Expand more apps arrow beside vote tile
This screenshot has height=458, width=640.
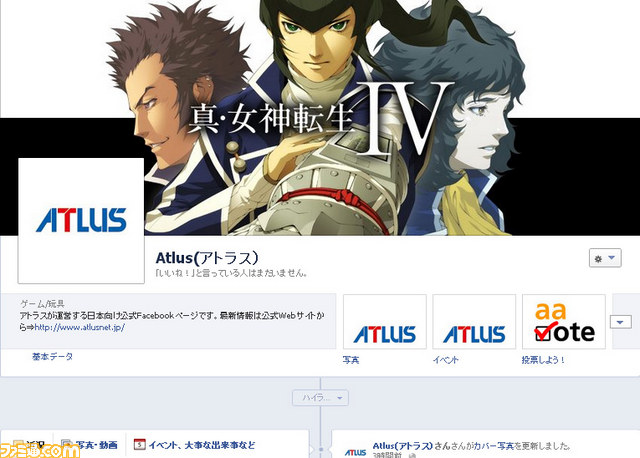(620, 322)
